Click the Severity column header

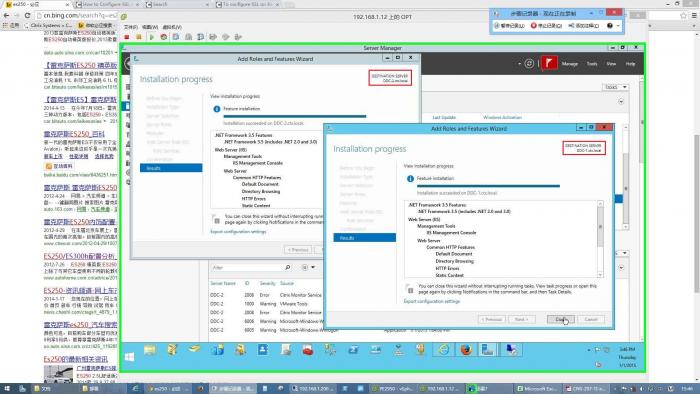(267, 283)
